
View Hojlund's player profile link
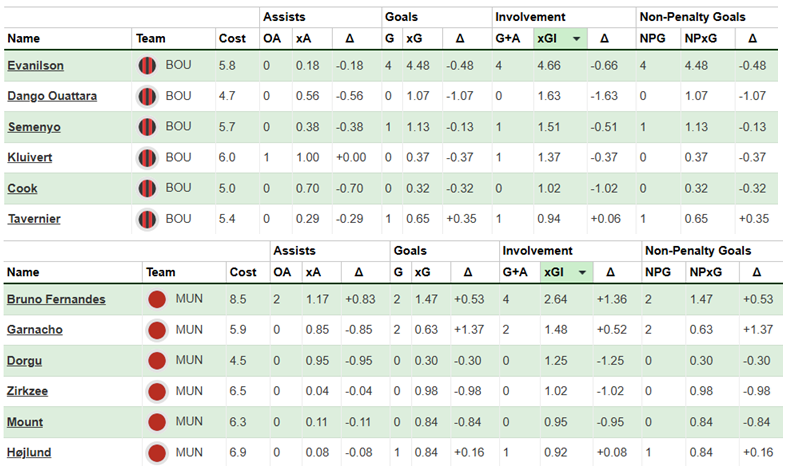[x=30, y=453]
